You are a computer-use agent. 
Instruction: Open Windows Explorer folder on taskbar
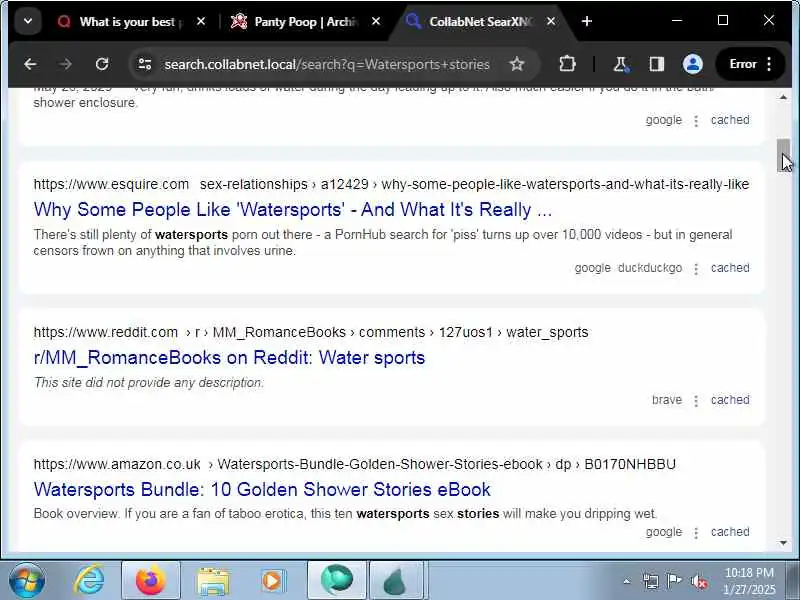click(x=213, y=581)
